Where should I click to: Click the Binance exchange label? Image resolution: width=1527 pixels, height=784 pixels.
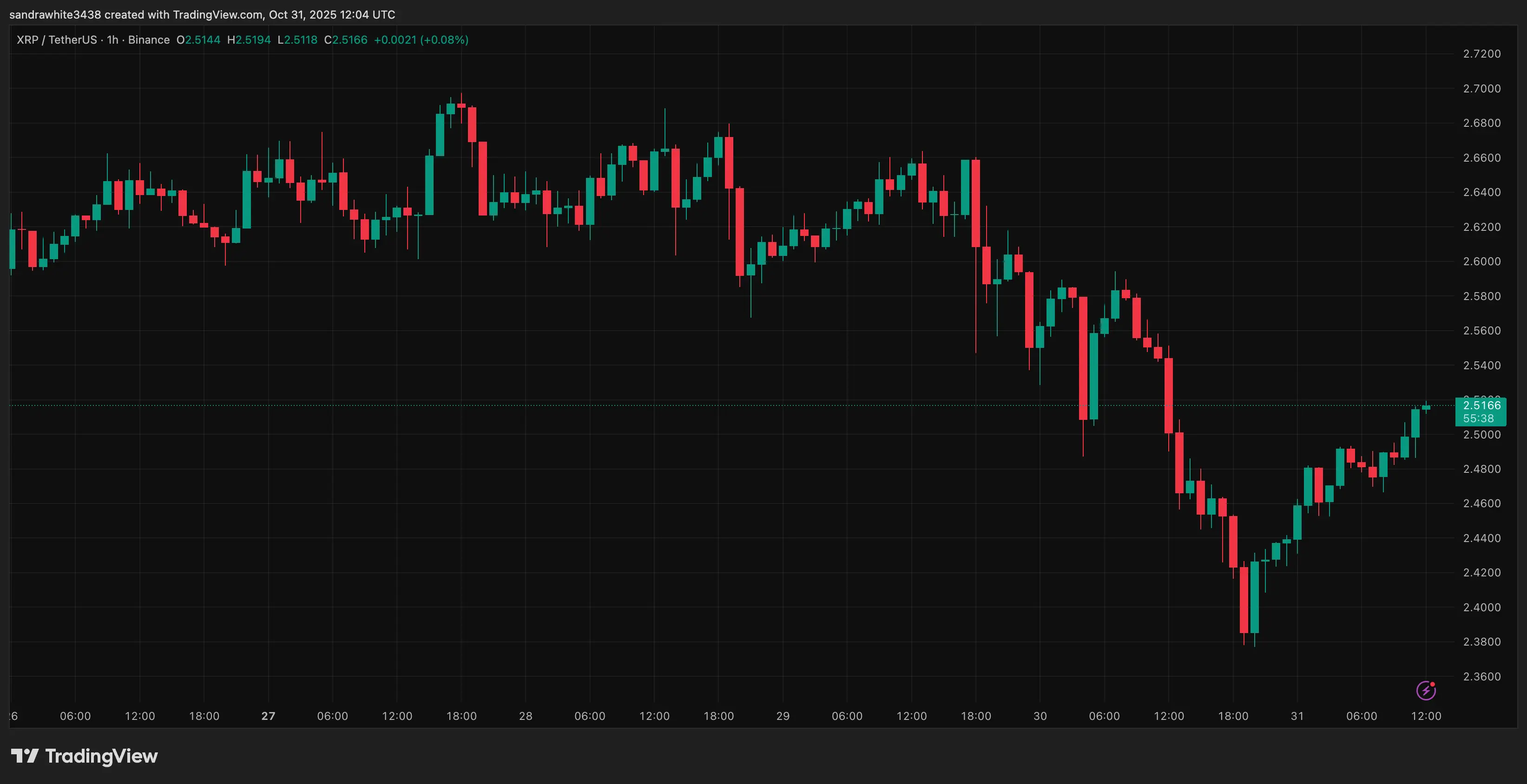point(149,39)
